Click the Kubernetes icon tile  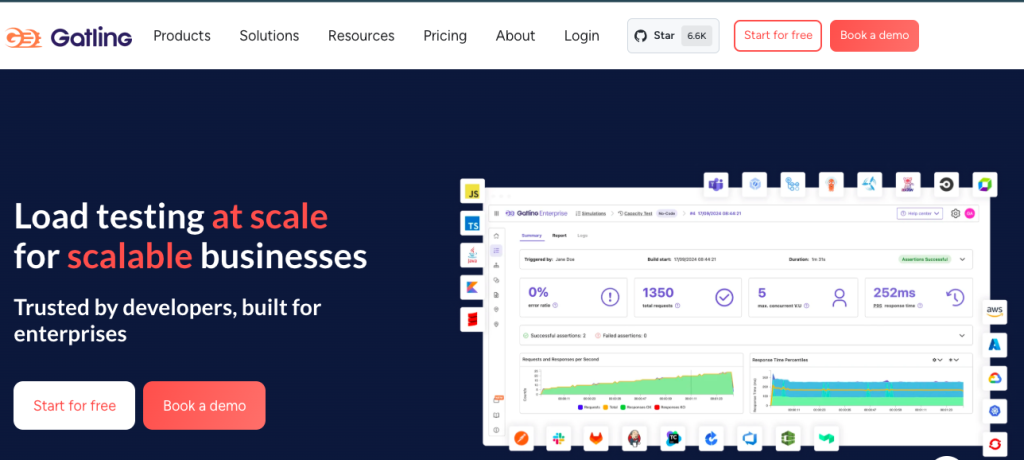point(995,410)
